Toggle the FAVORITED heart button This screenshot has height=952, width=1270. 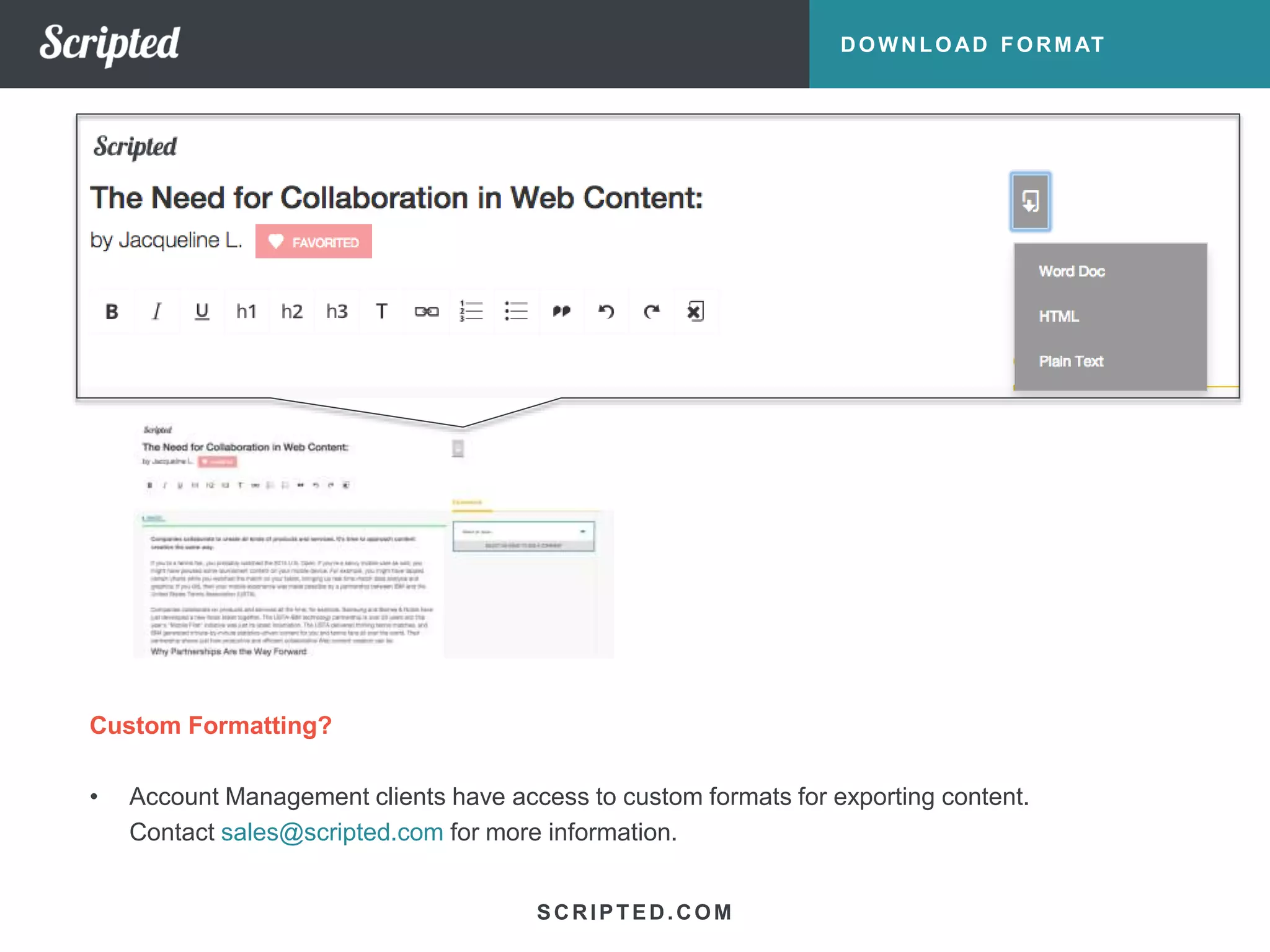click(314, 242)
